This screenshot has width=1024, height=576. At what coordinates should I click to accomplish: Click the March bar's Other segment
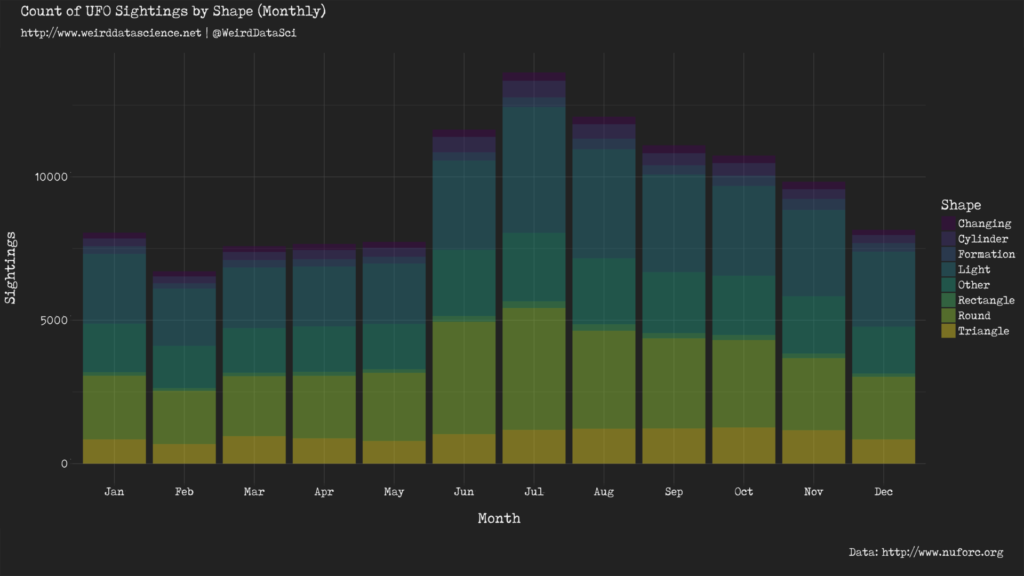point(254,351)
